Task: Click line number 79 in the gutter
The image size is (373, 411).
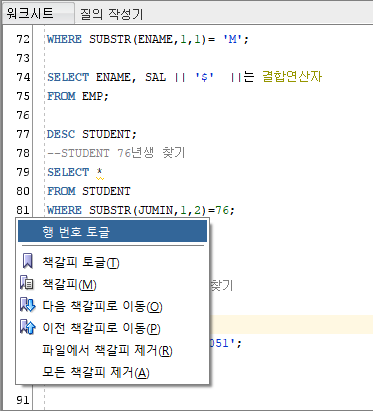Action: point(23,172)
